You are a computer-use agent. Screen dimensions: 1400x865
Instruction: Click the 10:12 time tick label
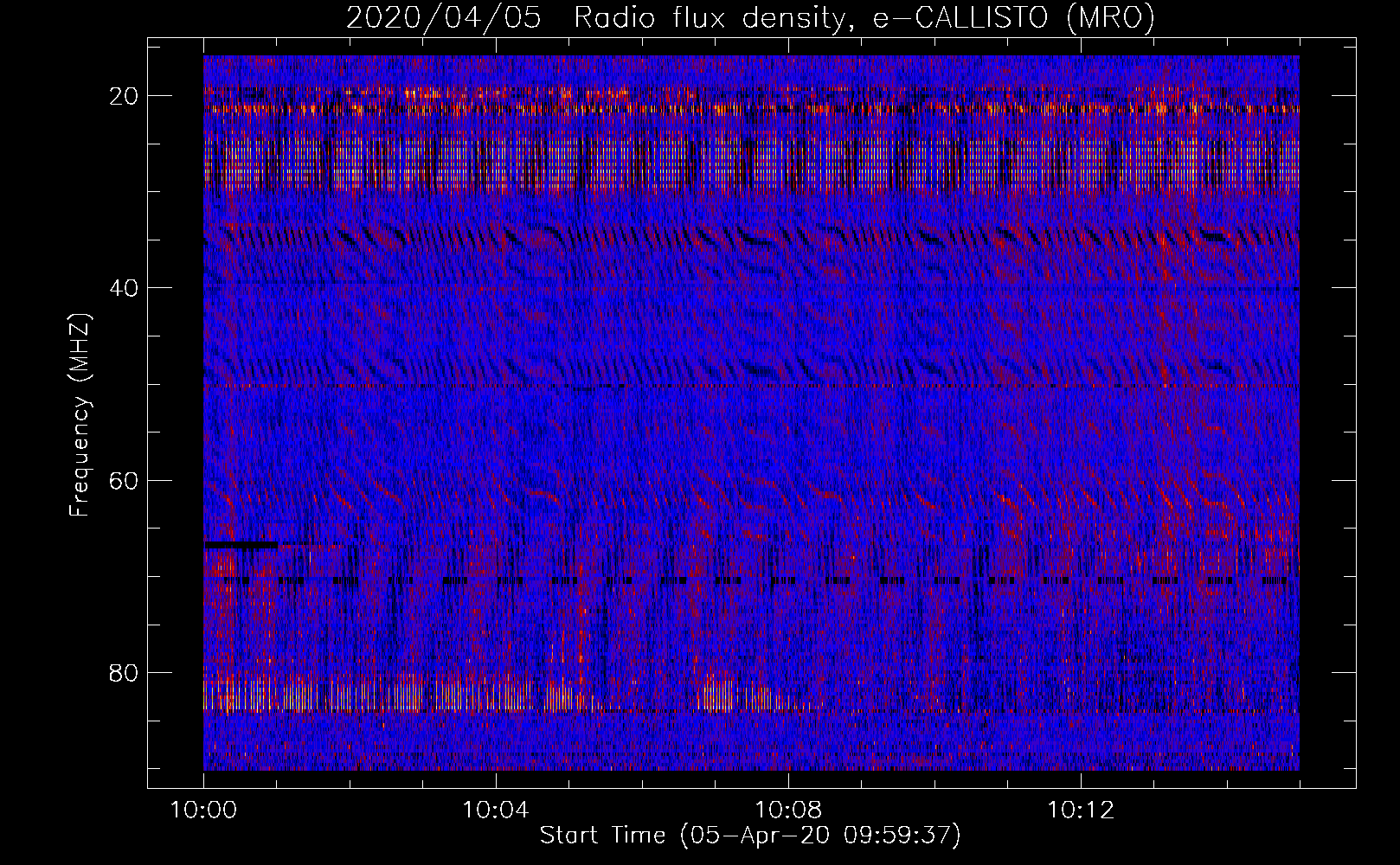1081,811
